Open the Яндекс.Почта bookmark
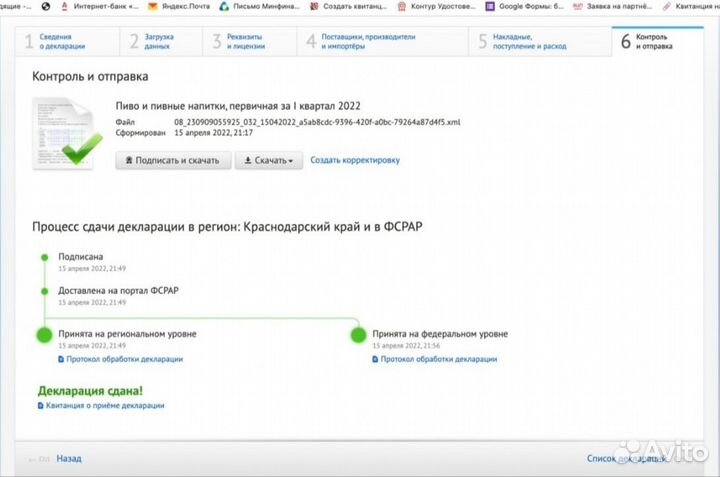 pos(179,6)
